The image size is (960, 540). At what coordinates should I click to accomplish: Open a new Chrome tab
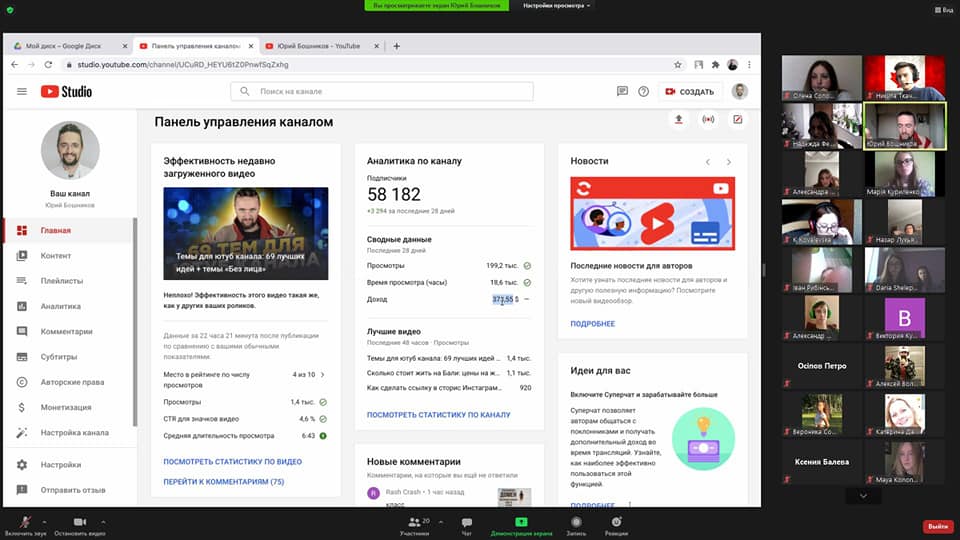point(396,46)
